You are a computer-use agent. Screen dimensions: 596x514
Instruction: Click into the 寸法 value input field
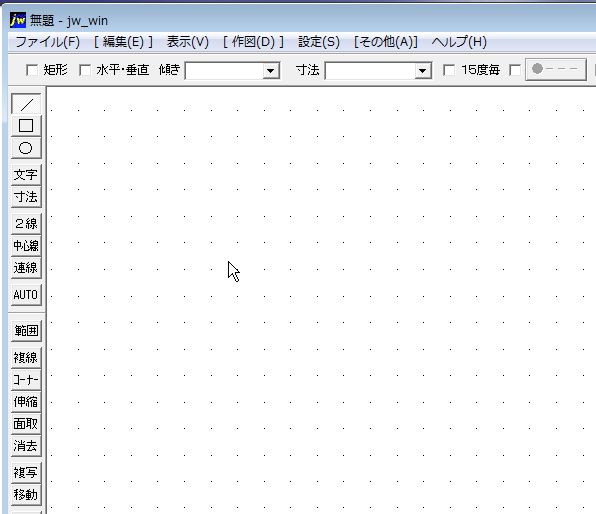370,71
